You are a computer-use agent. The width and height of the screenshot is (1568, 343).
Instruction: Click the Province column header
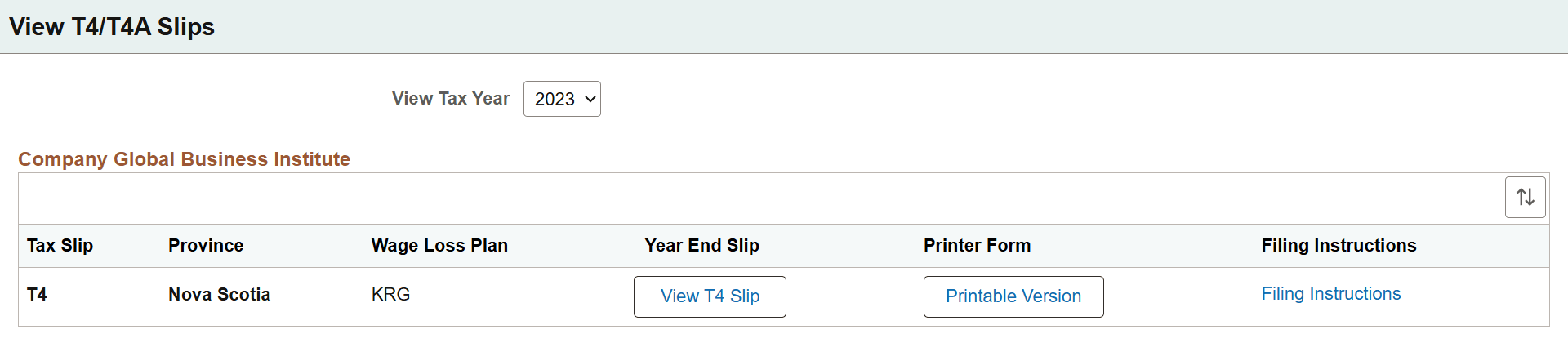pos(206,246)
